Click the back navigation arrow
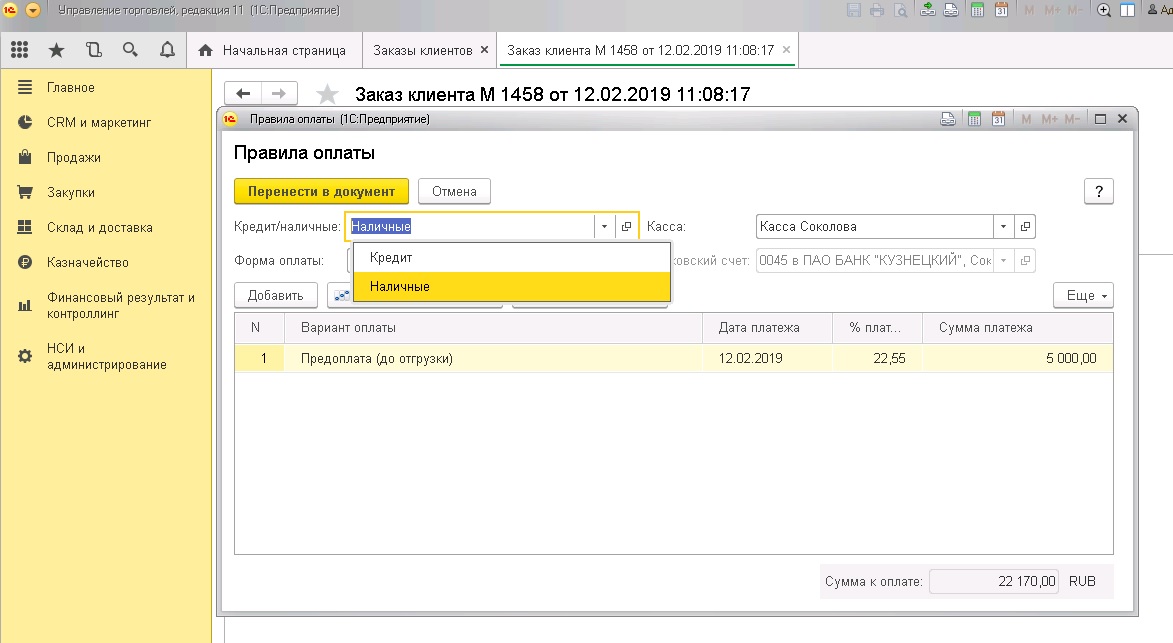Image resolution: width=1173 pixels, height=643 pixels. (x=243, y=93)
